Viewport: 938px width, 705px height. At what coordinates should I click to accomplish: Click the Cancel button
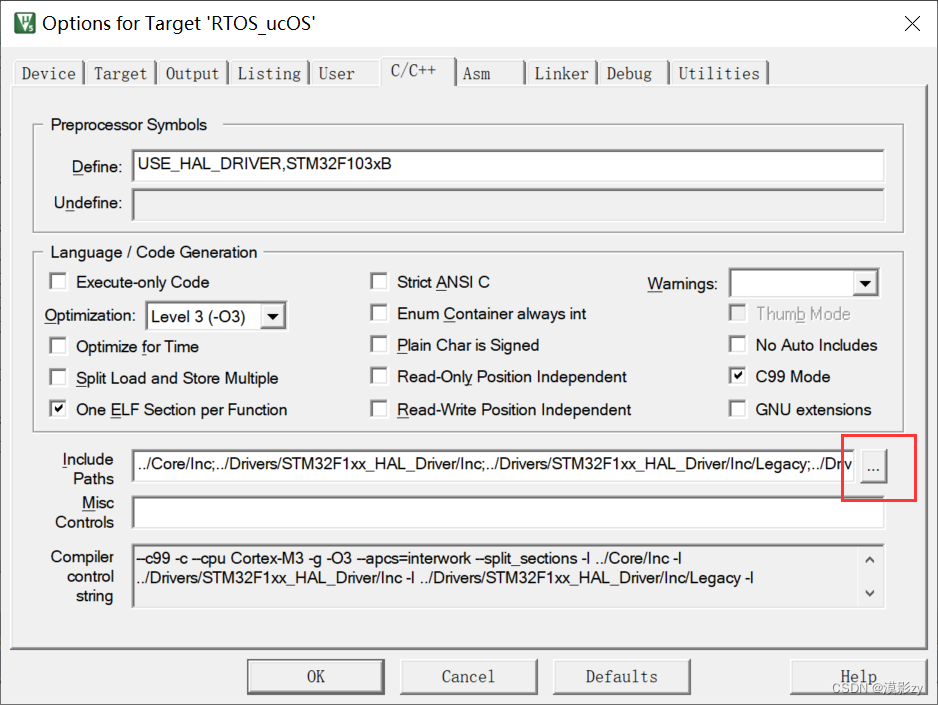(x=468, y=676)
